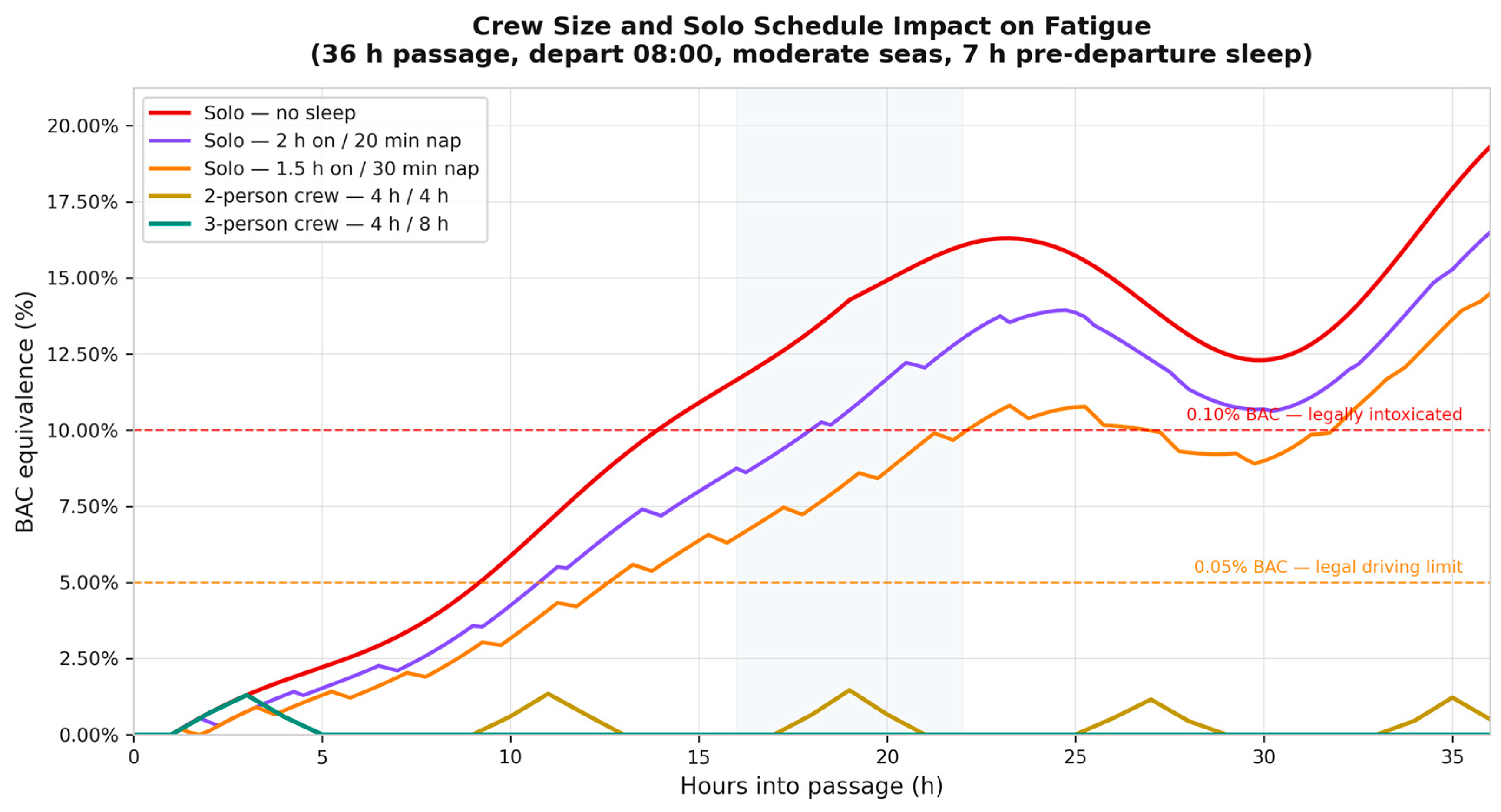This screenshot has width=1501, height=812.
Task: Click the '0.10% BAC — legally intoxicated' annotation
Action: (1324, 414)
